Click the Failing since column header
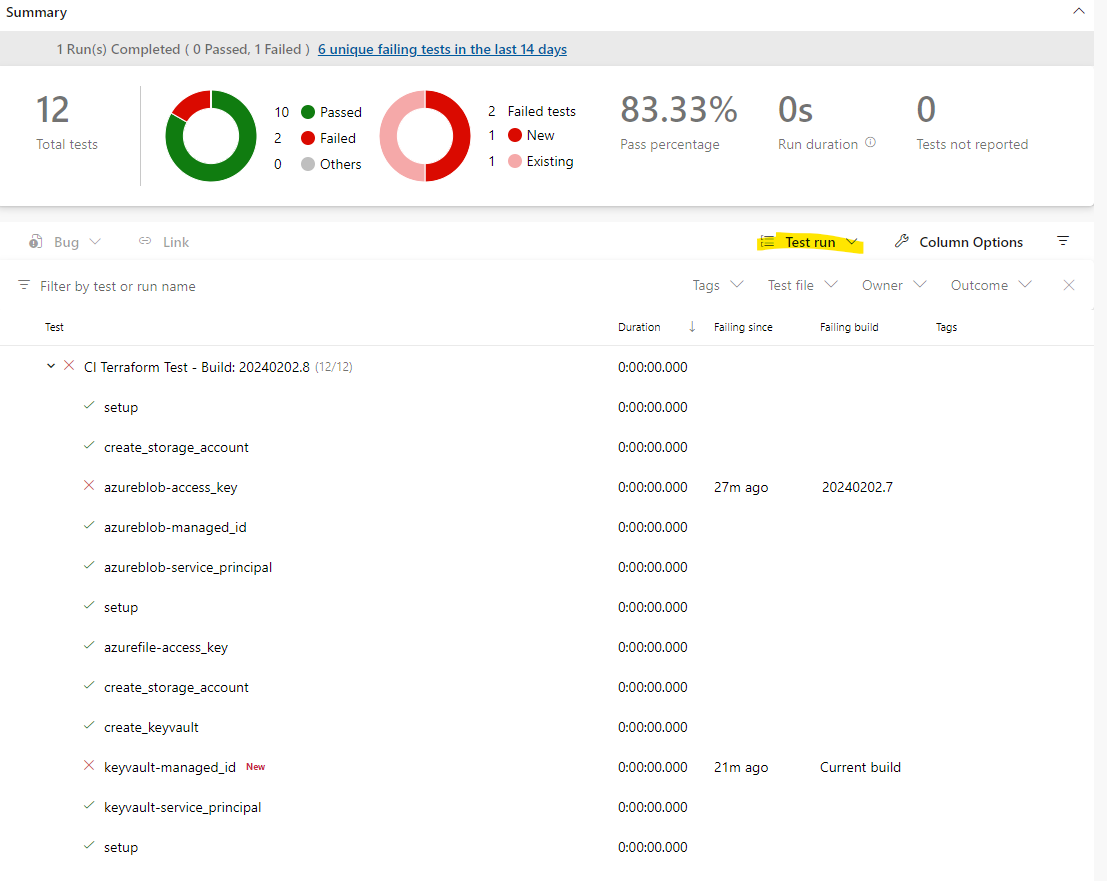The width and height of the screenshot is (1107, 881). 743,327
